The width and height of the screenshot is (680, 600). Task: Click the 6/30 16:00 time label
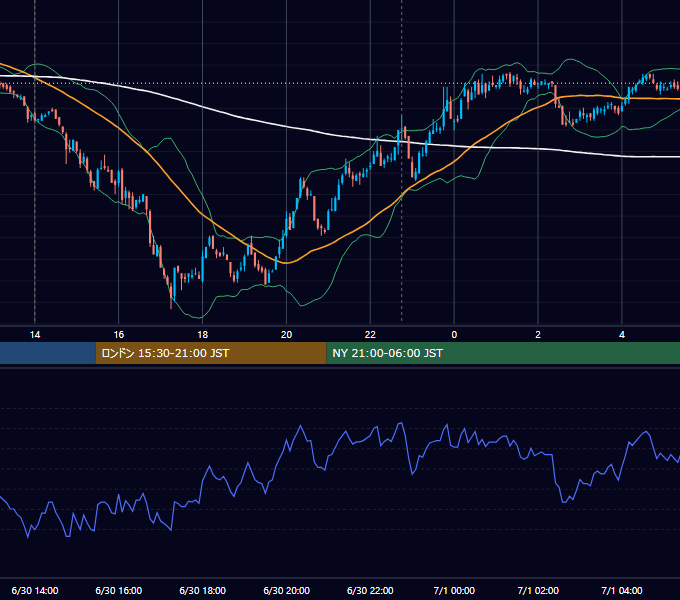point(118,590)
